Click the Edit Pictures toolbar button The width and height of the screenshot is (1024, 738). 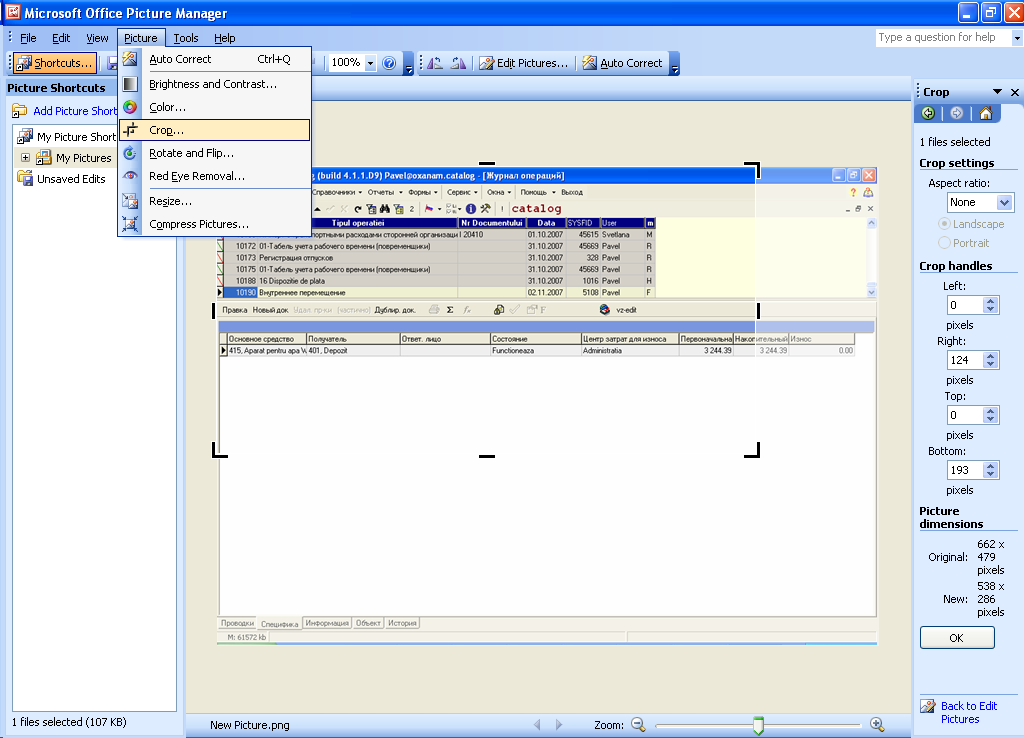(x=524, y=63)
